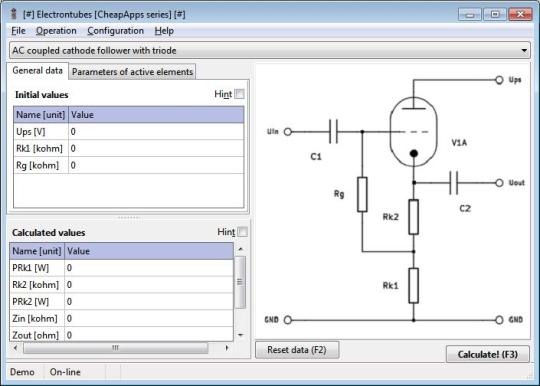
Task: Click the C2 capacitor symbol in schematic
Action: (454, 183)
